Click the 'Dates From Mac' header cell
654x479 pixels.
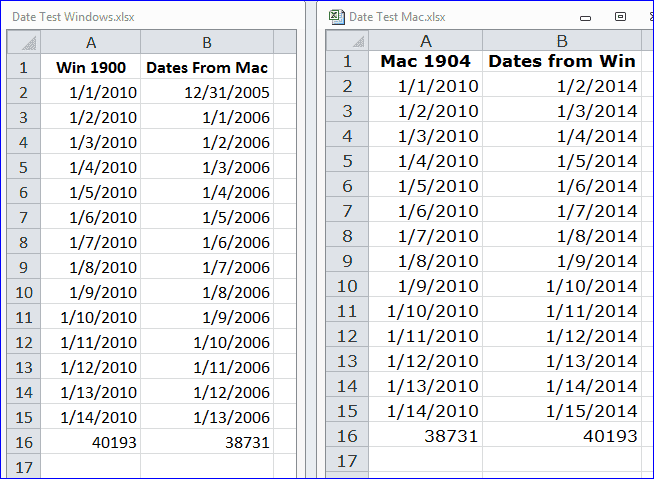pyautogui.click(x=207, y=68)
